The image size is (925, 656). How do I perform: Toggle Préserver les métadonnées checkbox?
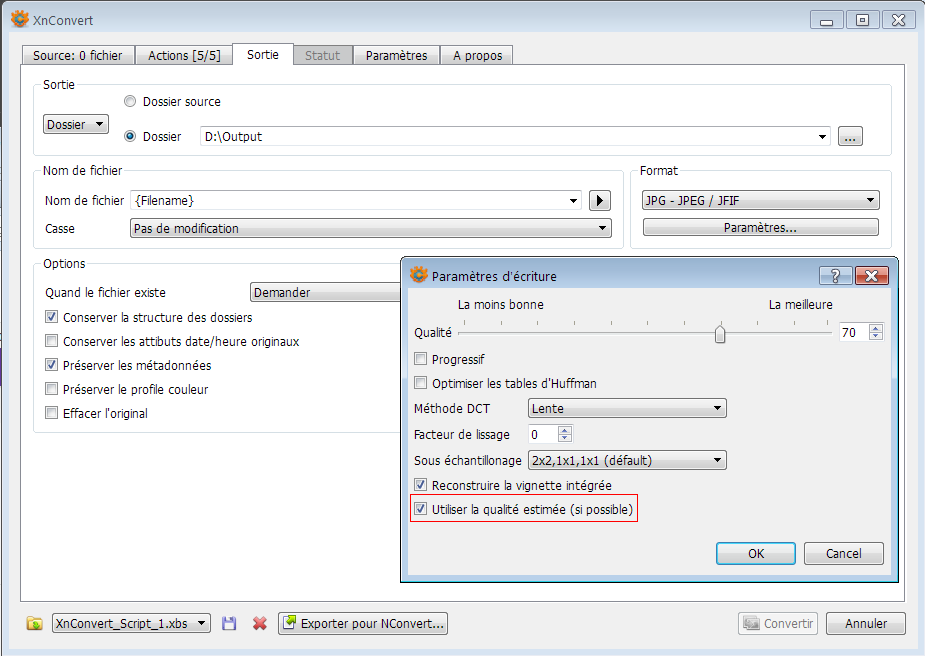[52, 365]
